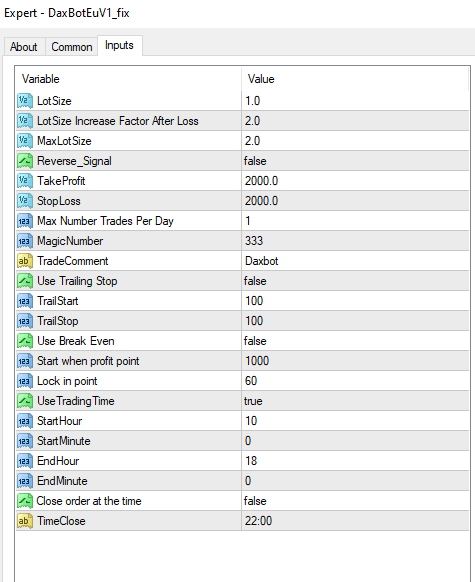
Task: Click the Reverse_Signal boolean icon
Action: click(24, 161)
